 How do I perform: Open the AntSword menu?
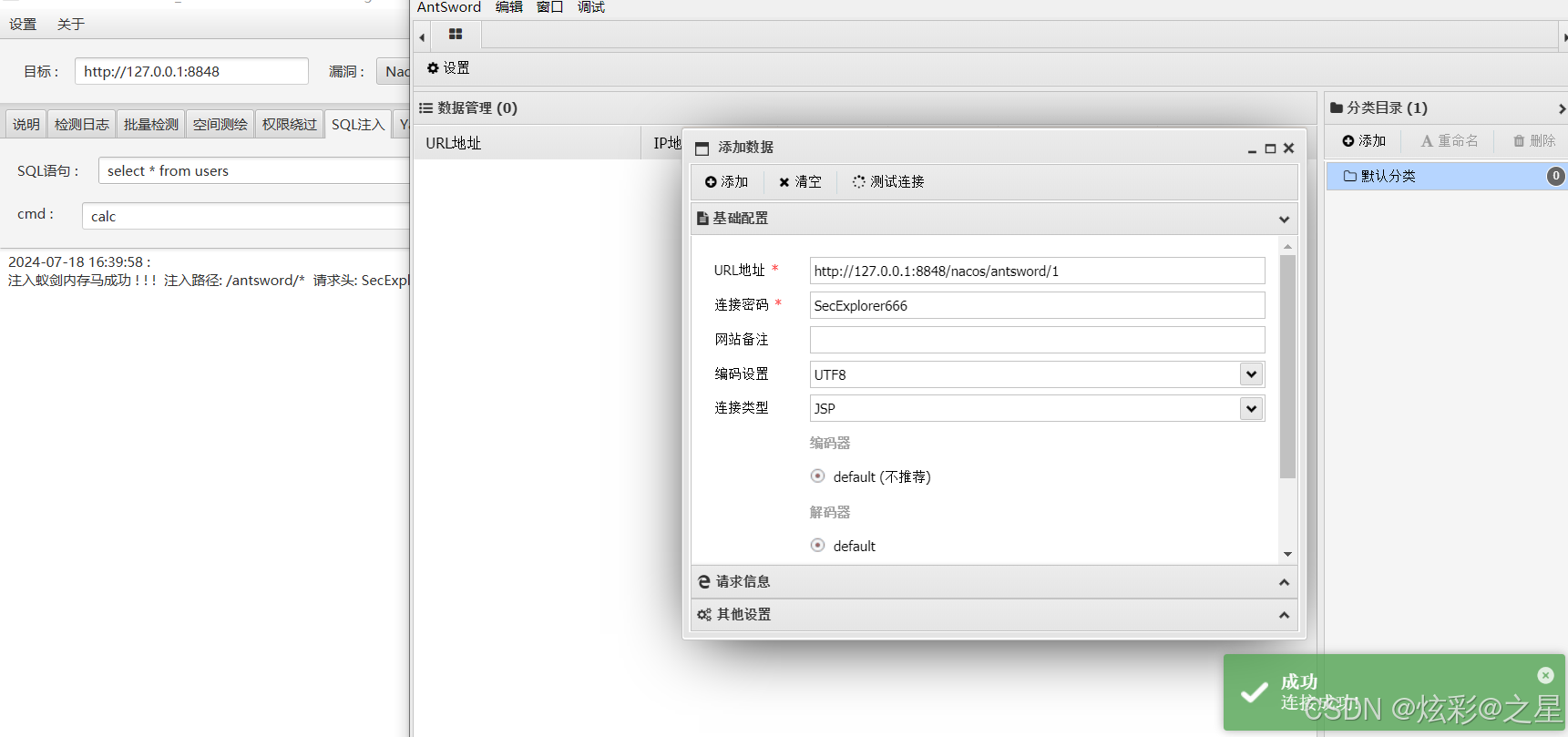449,7
